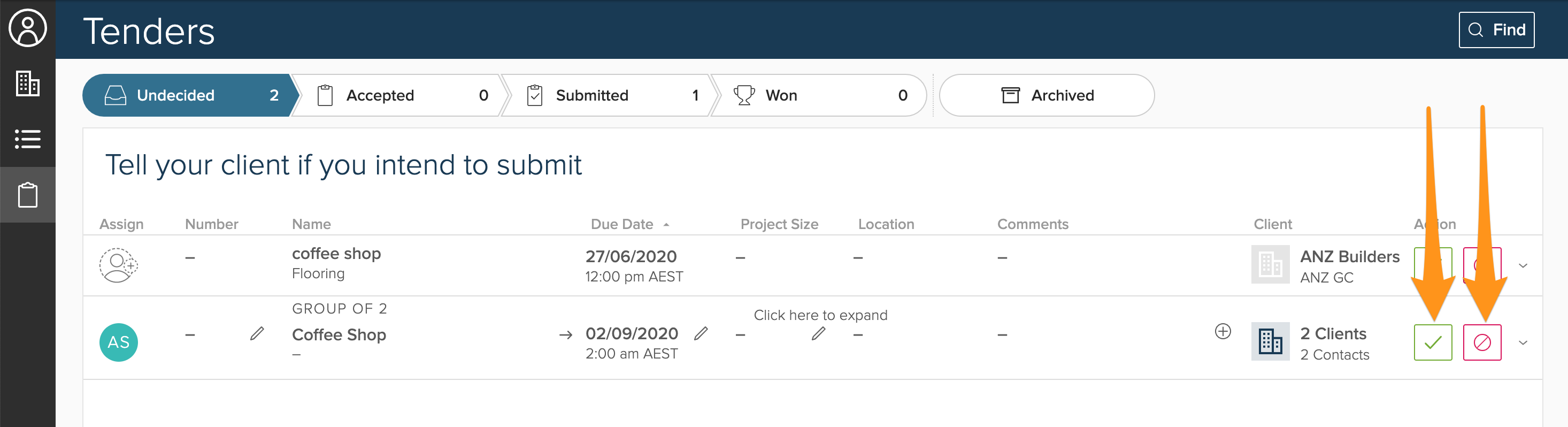Screen dimensions: 1568x427
Task: Accept the Coffee Shop tender with the green checkmark
Action: (x=1433, y=342)
